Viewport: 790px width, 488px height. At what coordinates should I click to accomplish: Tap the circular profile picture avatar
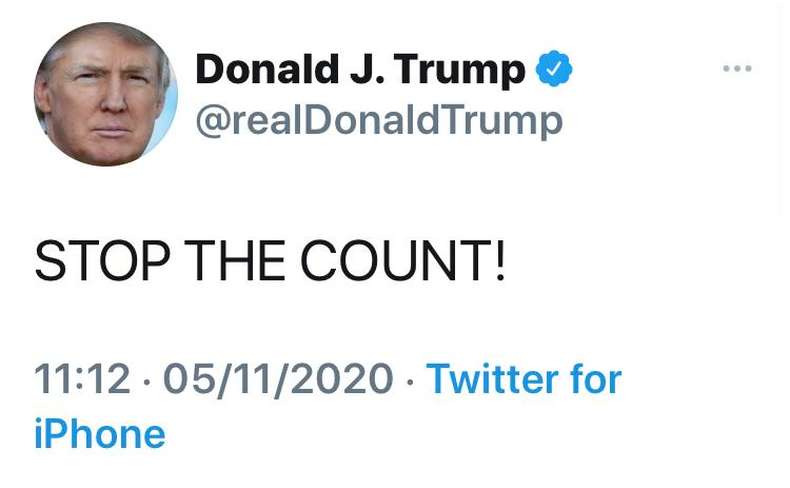pos(105,94)
